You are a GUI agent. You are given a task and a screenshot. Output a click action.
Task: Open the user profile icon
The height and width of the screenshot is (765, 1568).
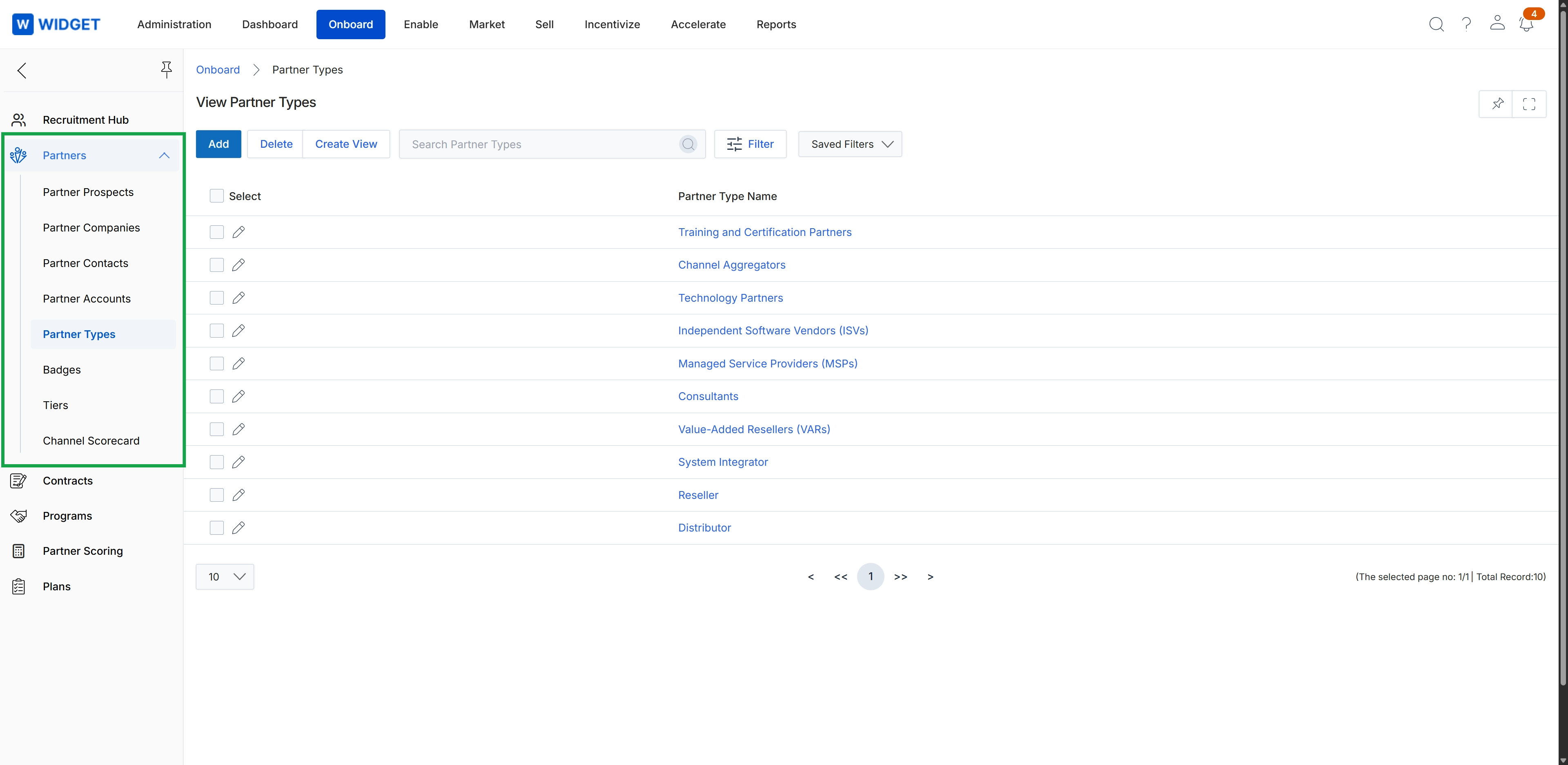[x=1497, y=23]
